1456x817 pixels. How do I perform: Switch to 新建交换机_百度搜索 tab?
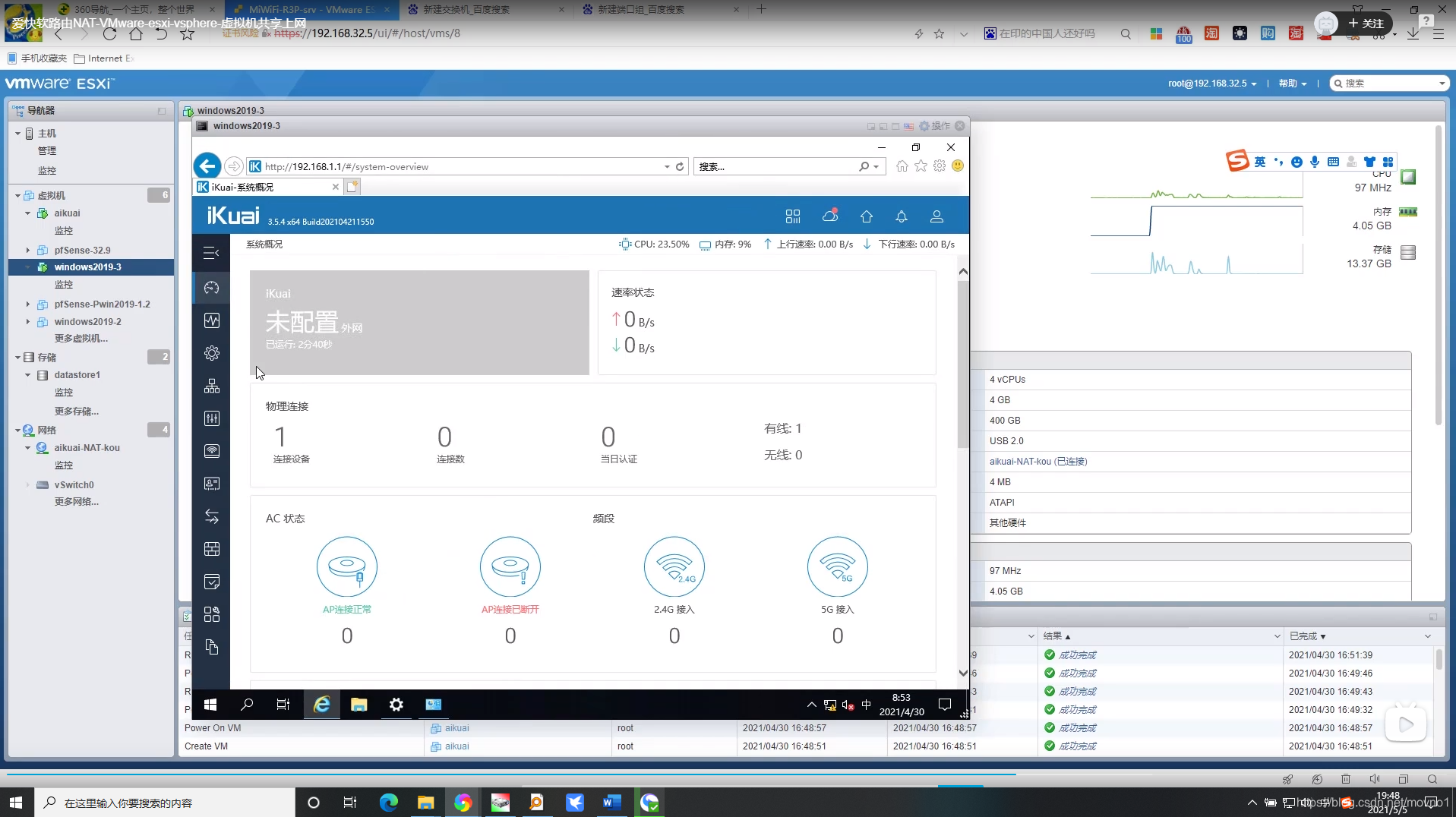[488, 10]
